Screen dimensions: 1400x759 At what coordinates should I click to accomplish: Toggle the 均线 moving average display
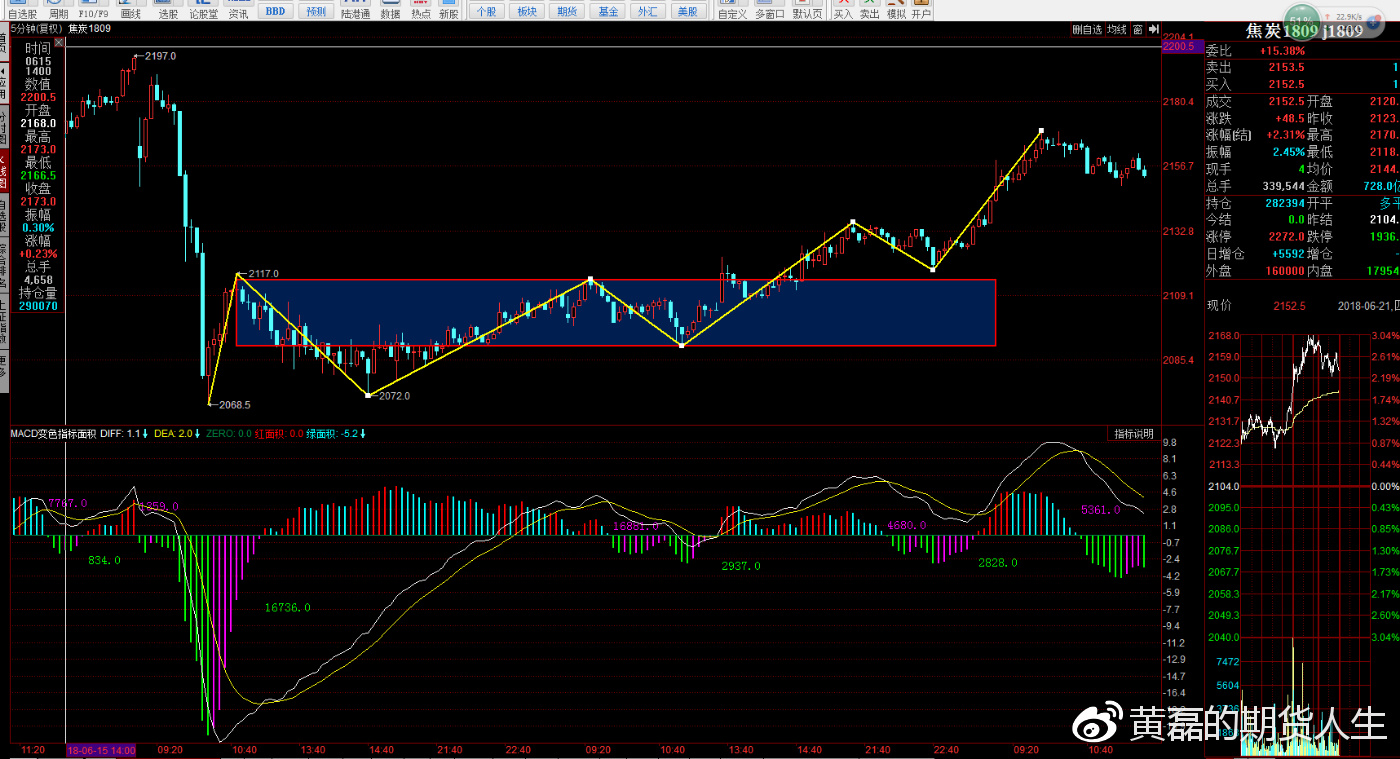coord(1116,30)
